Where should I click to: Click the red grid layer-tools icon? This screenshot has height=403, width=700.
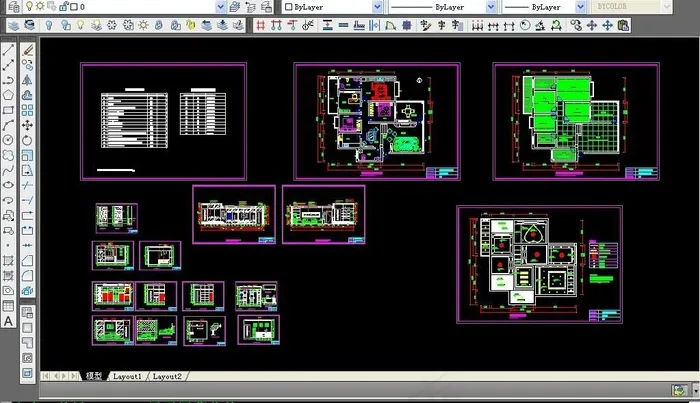click(261, 24)
